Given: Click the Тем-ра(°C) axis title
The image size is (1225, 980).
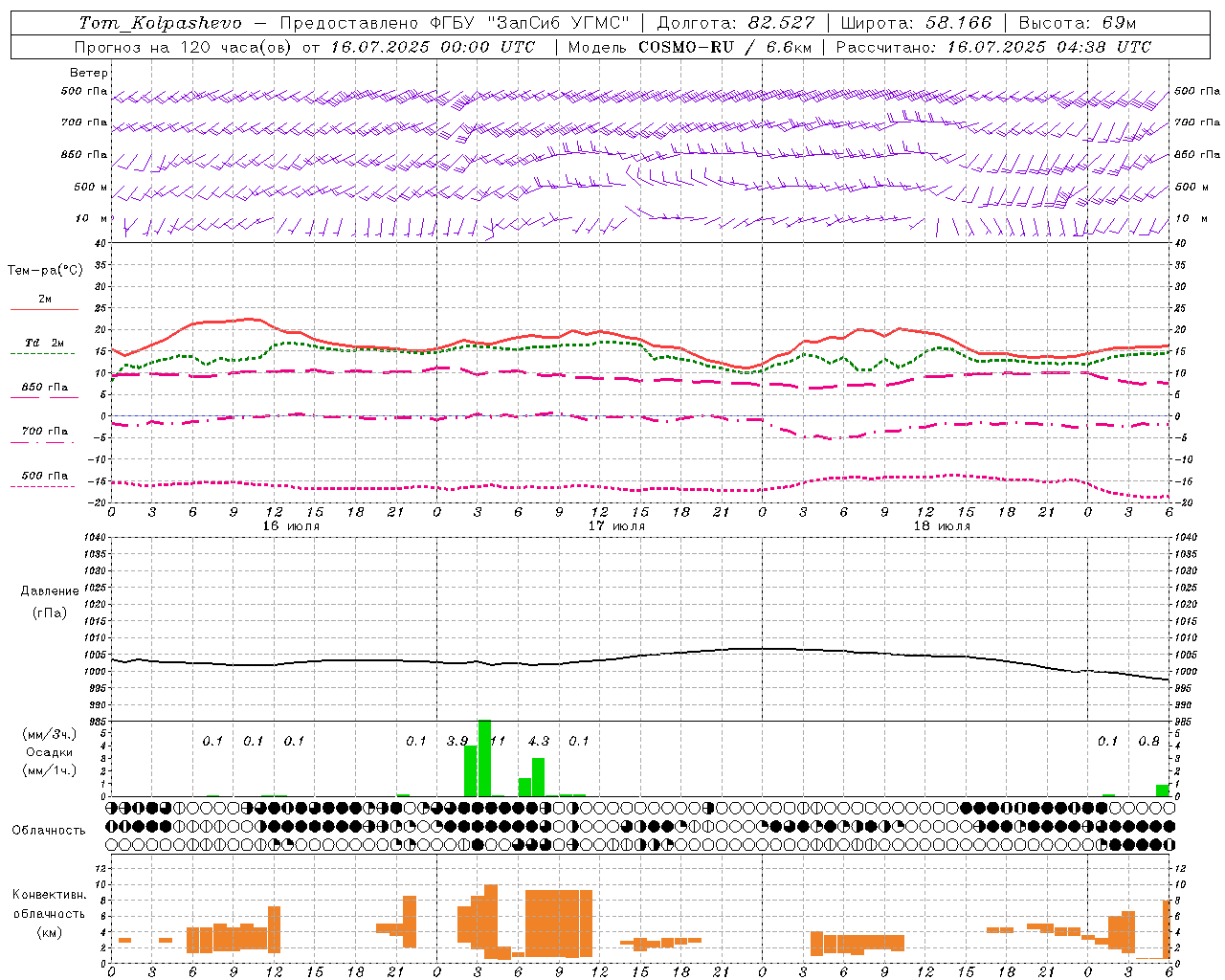Looking at the screenshot, I should (x=45, y=271).
